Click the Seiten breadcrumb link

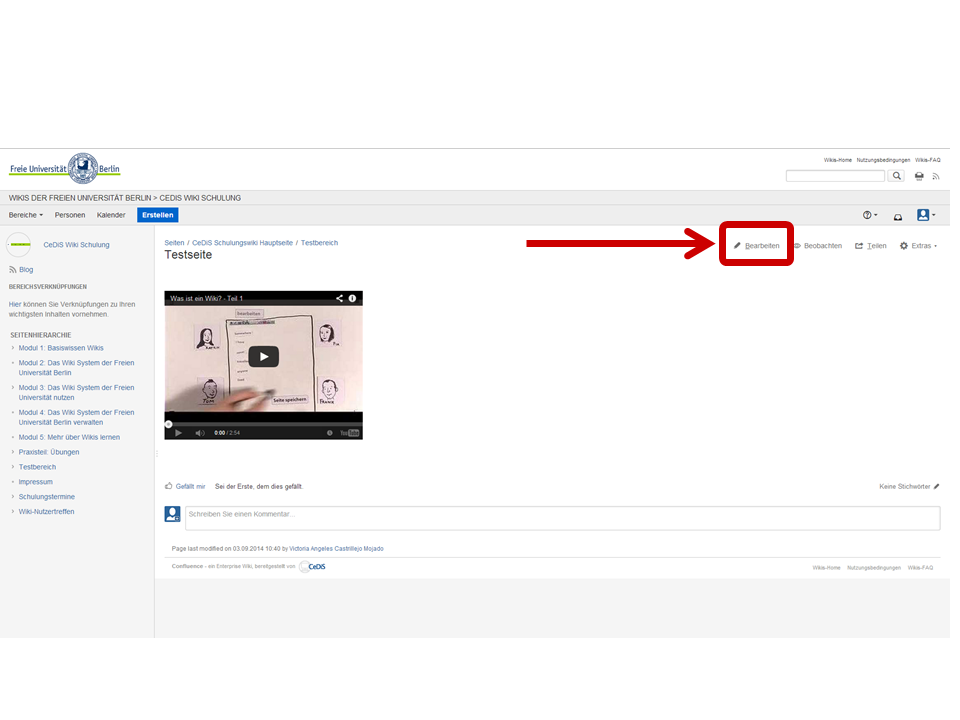(x=174, y=242)
